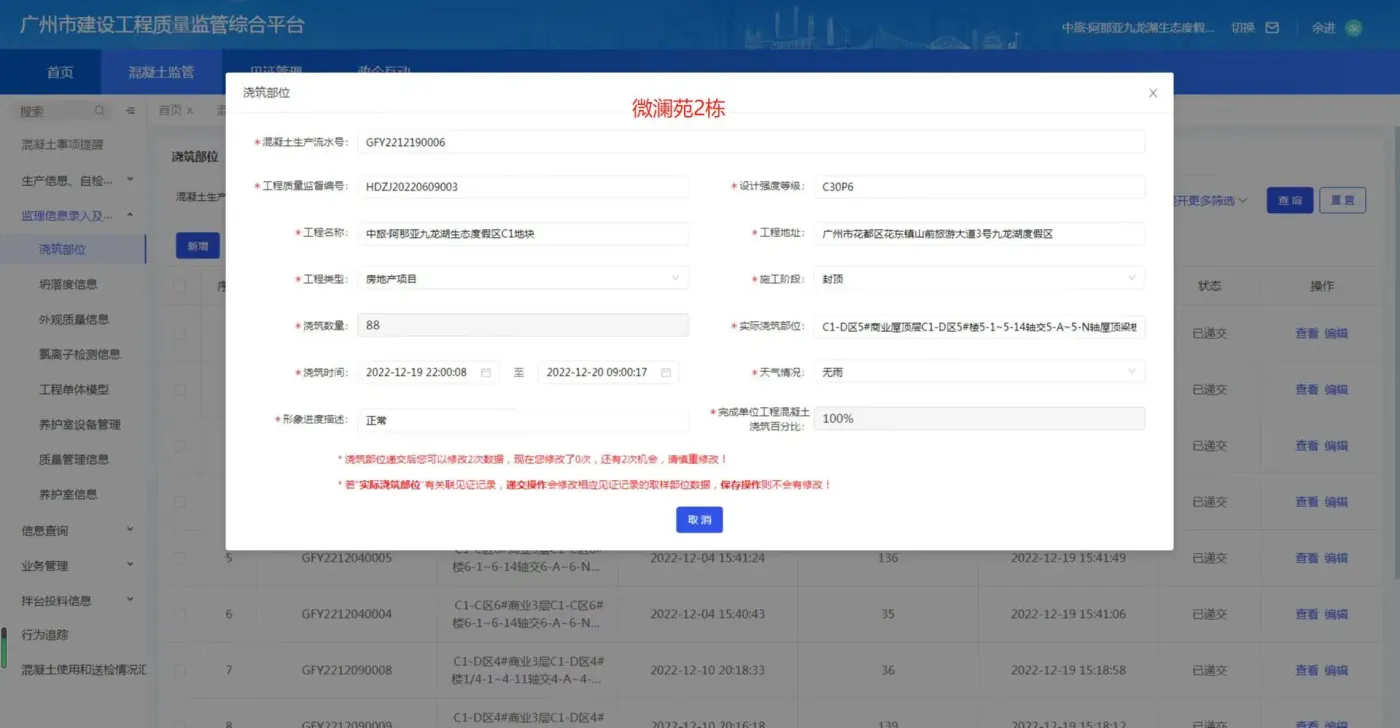Tick the checkbox in row 6

[x=180, y=614]
